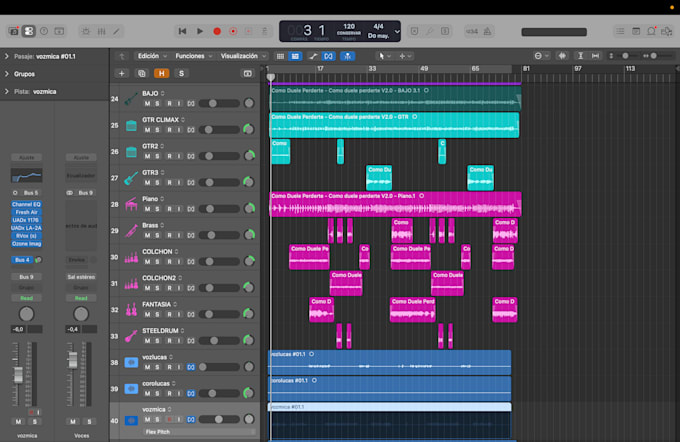Open the secondary plus tool dropdown
Image resolution: width=680 pixels, height=442 pixels.
[405, 56]
